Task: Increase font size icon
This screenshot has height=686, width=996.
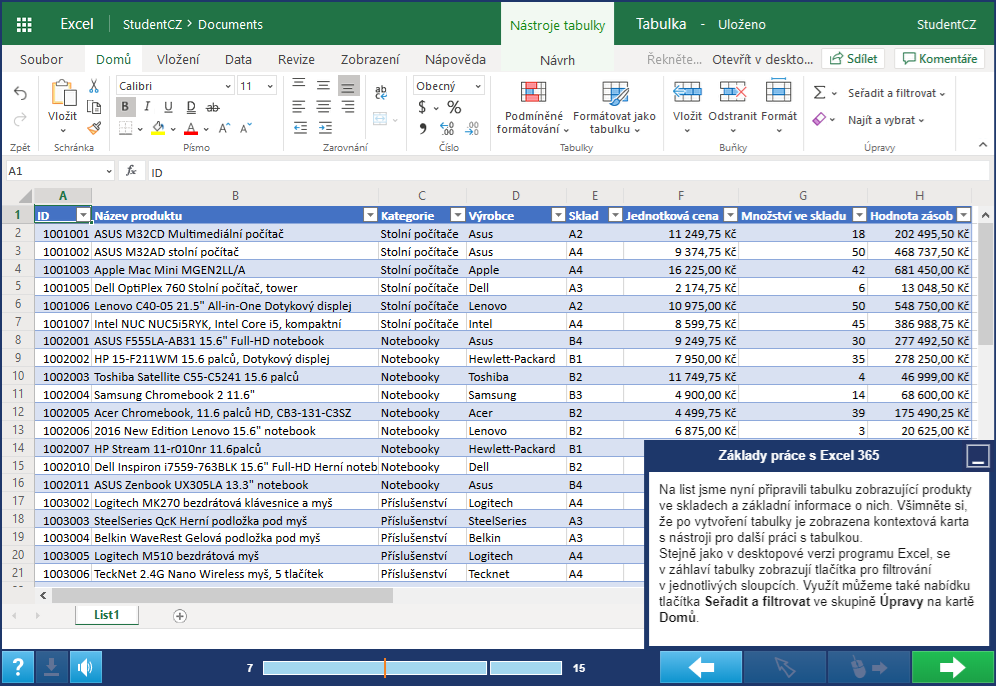Action: click(x=224, y=129)
